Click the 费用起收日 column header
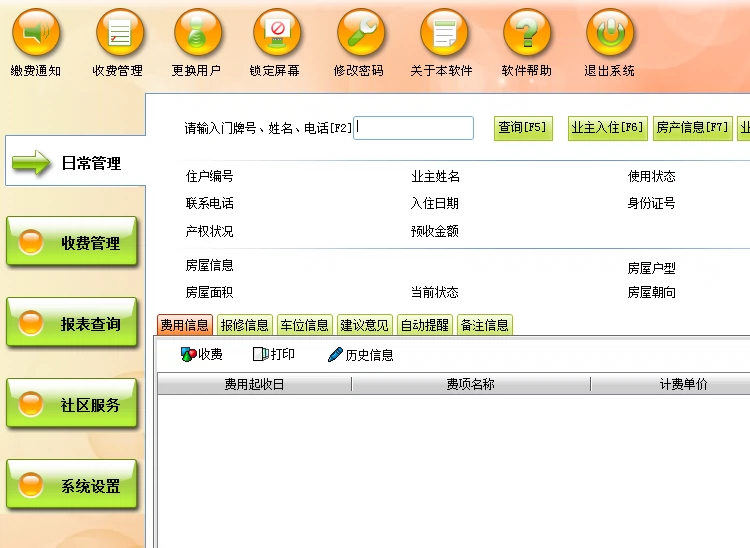The image size is (750, 548). (254, 384)
